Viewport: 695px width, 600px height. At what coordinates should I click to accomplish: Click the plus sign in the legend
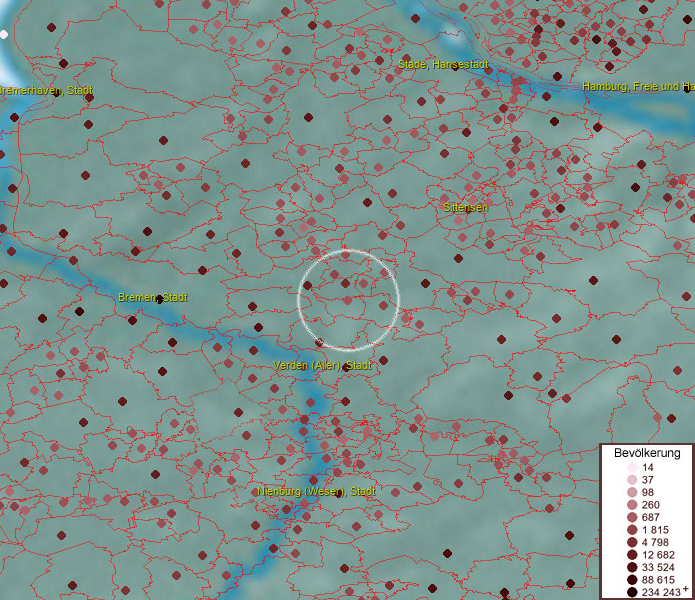(x=686, y=589)
